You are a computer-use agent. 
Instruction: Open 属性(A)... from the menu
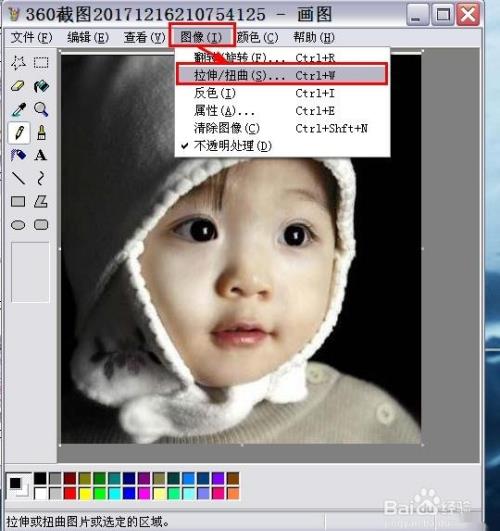click(282, 110)
